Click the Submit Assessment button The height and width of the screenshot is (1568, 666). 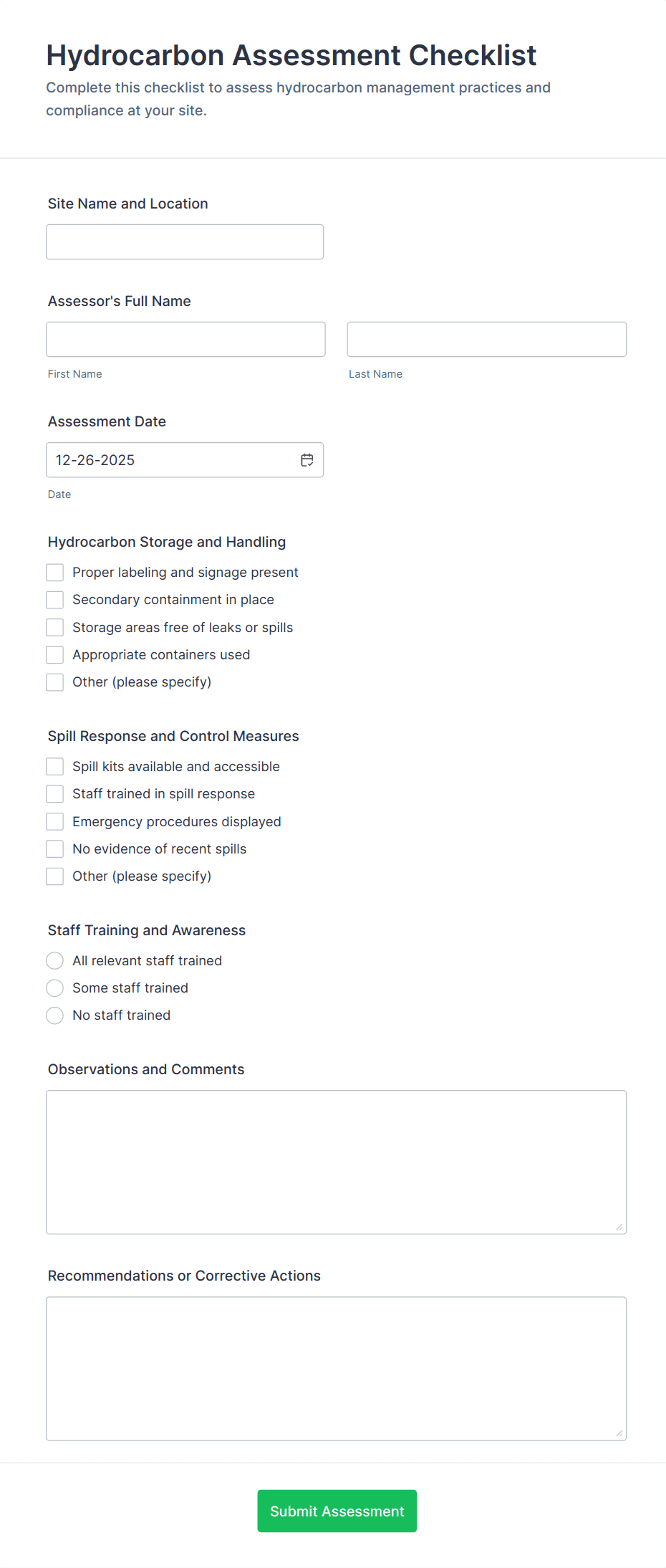point(337,1511)
